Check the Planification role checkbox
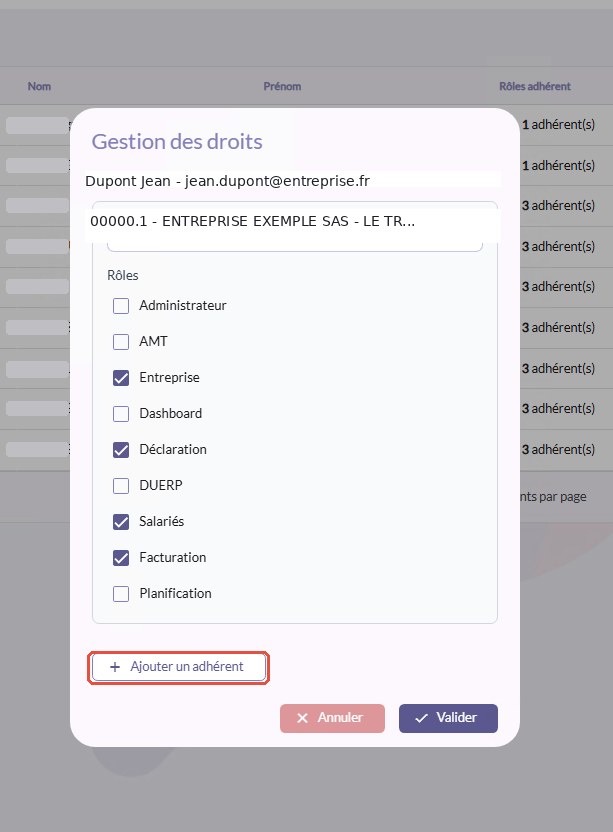 coord(121,594)
